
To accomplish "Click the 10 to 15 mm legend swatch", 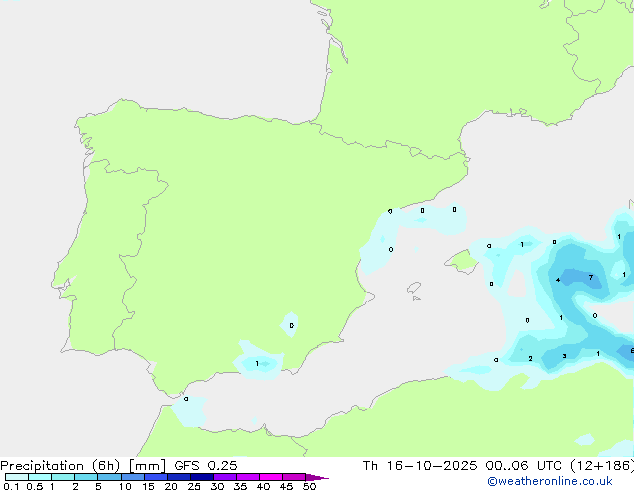I will click(133, 477).
